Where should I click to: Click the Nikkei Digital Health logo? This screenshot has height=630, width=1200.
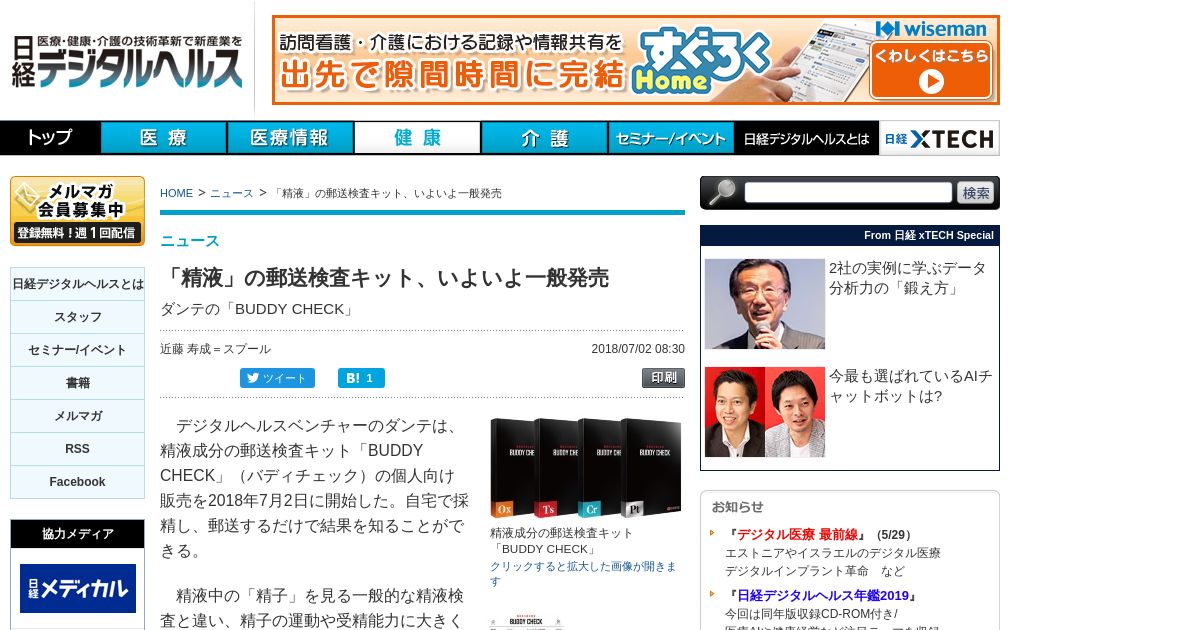click(x=127, y=62)
